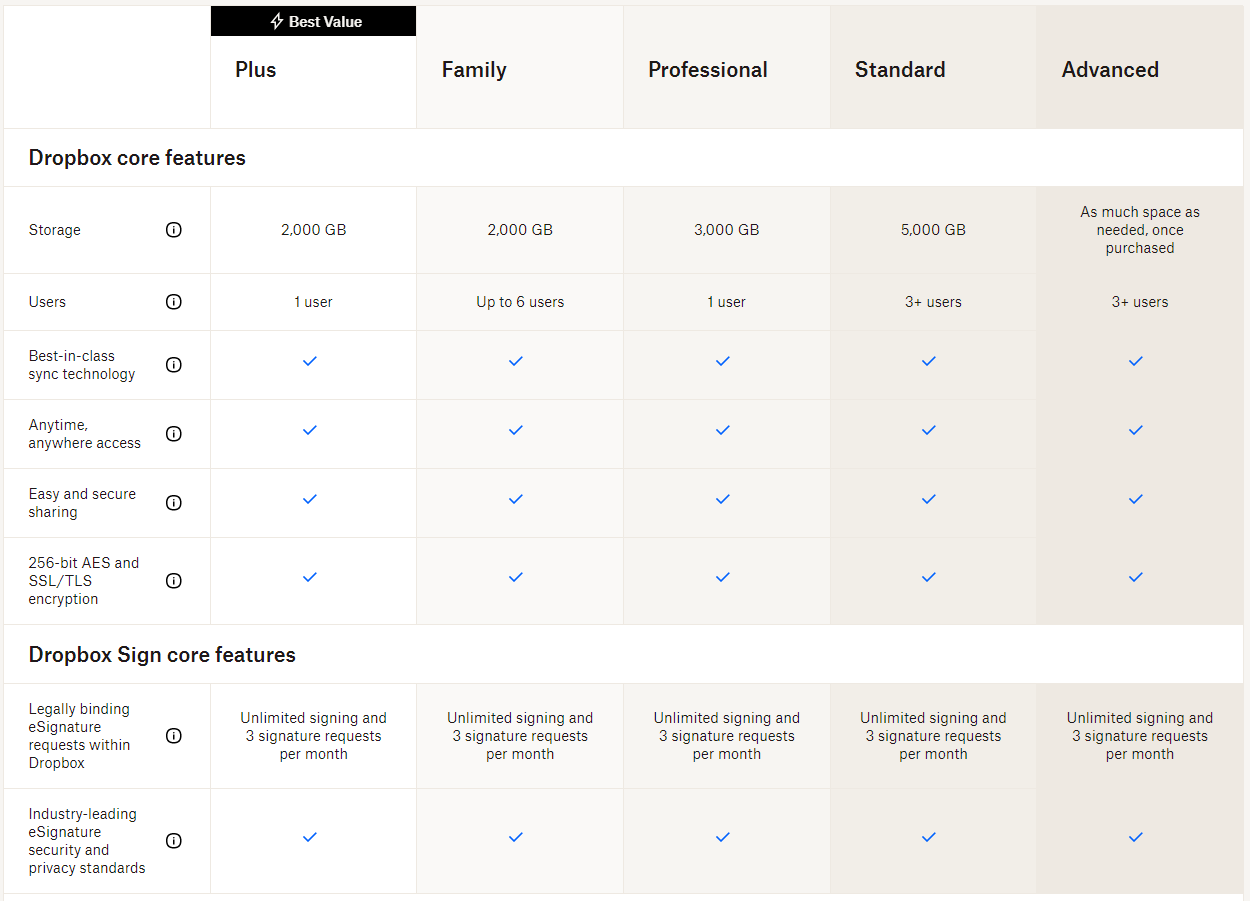
Task: Click Standard checkmark in encryption row
Action: (929, 577)
